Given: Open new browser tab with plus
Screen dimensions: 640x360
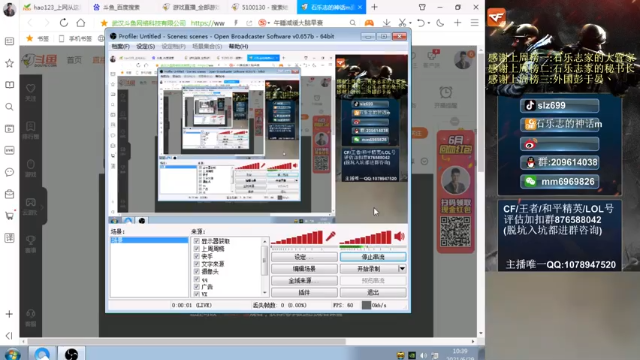Looking at the screenshot, I should click(x=374, y=7).
